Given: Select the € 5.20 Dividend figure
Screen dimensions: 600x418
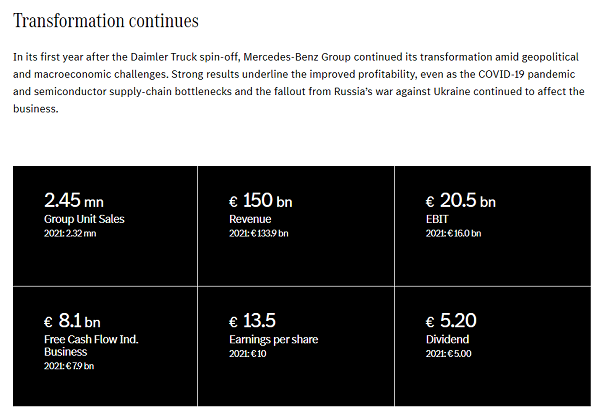Looking at the screenshot, I should [x=449, y=322].
